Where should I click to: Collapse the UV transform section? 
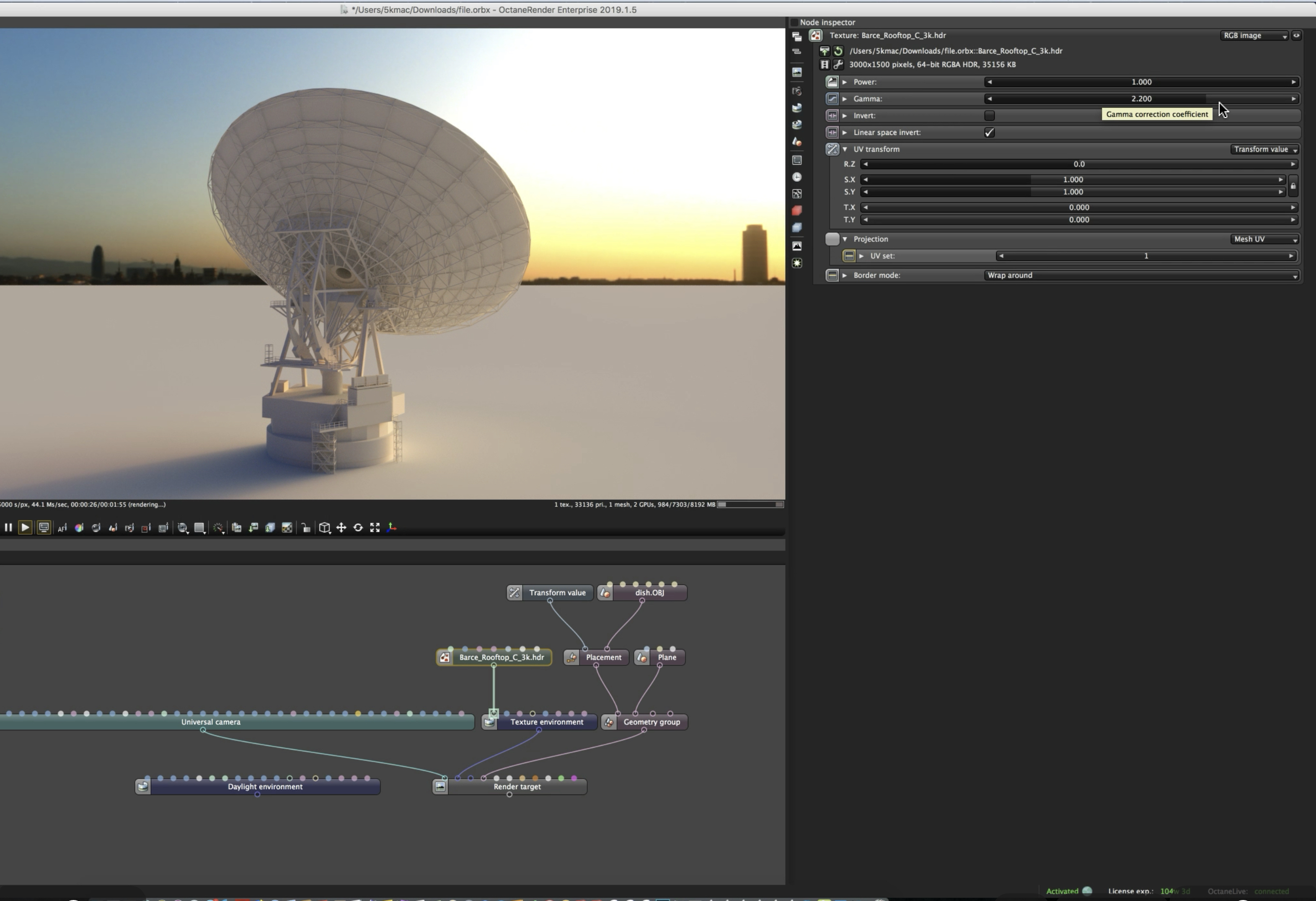pos(845,149)
